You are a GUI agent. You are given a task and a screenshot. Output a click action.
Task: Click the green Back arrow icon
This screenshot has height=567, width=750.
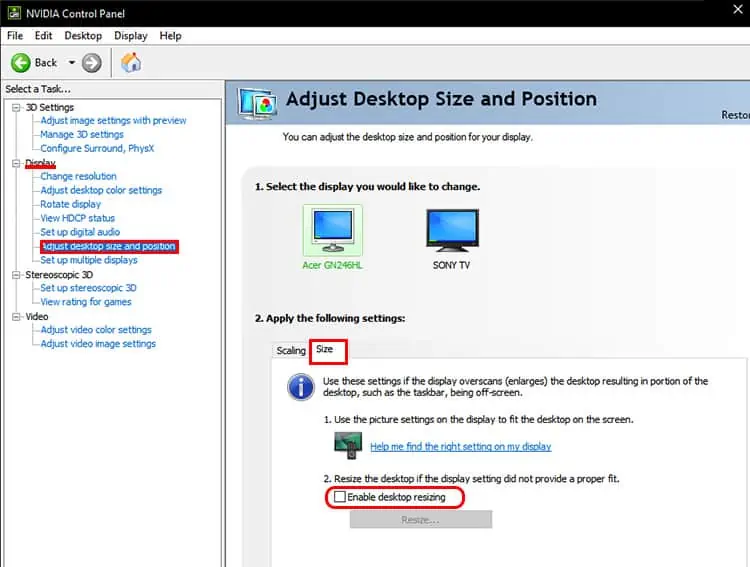point(21,63)
